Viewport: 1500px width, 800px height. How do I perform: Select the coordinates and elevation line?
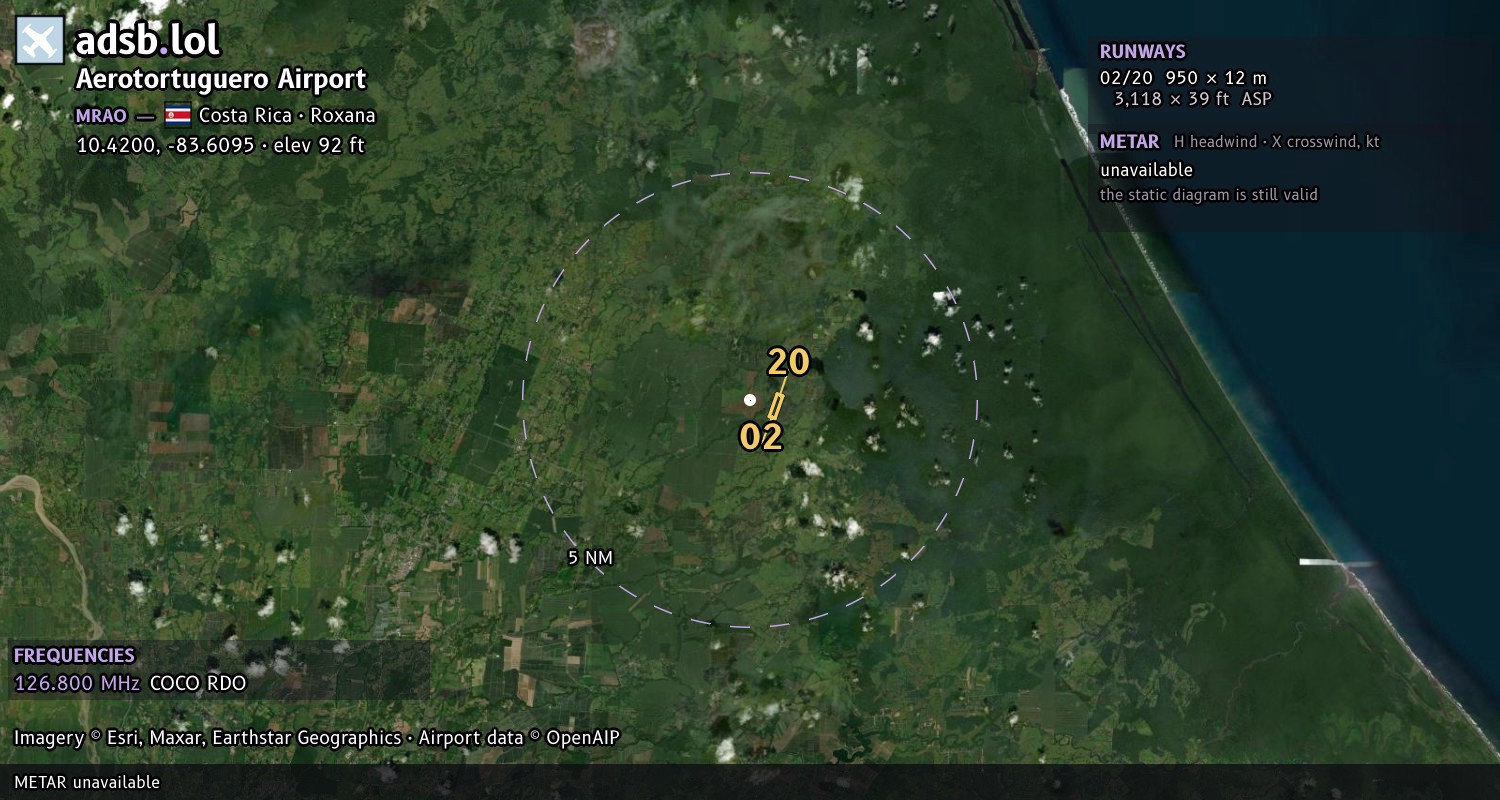(x=220, y=145)
